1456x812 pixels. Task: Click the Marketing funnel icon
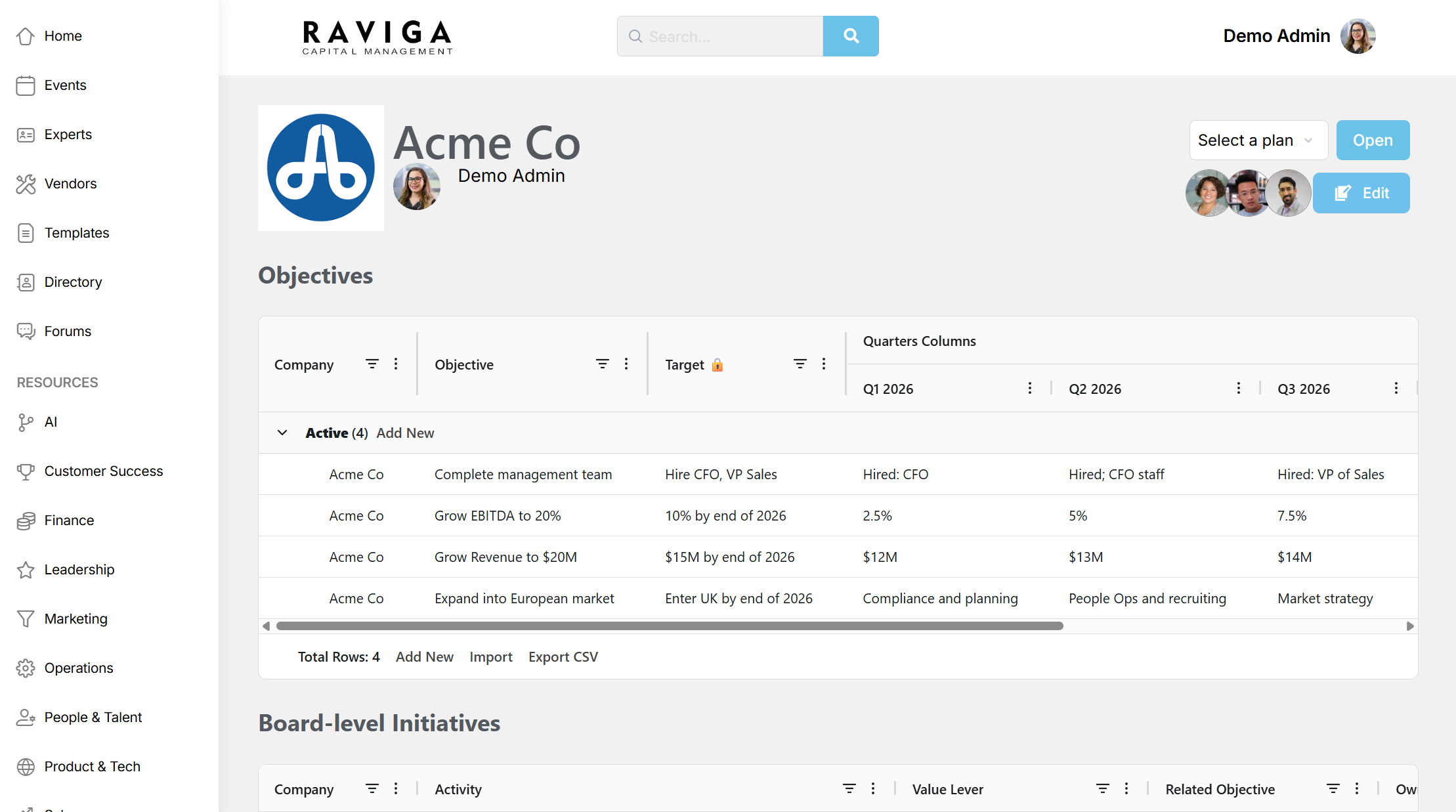click(x=26, y=619)
